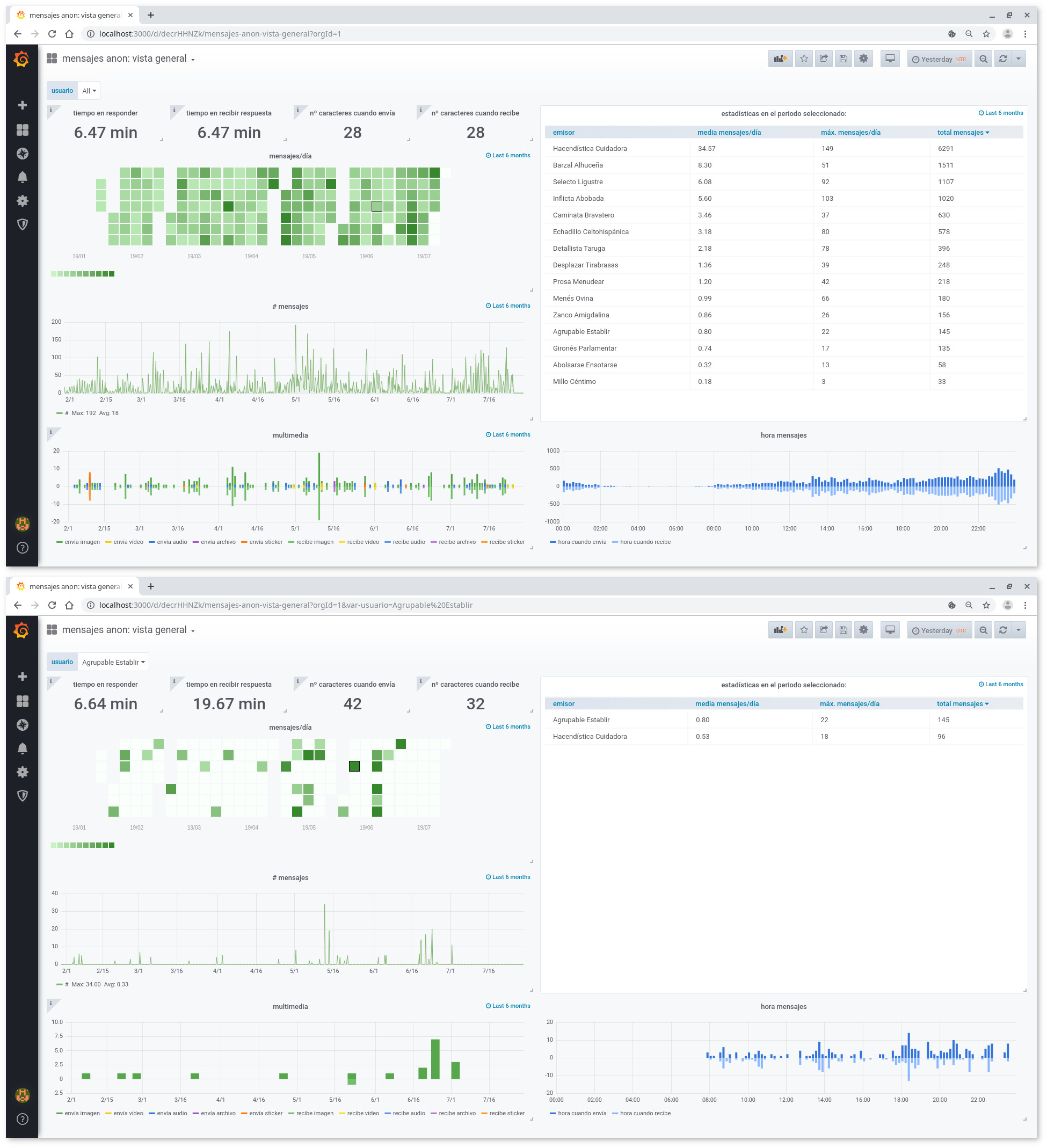
Task: Open the 'Yesterday UTC' time range picker
Action: (x=939, y=59)
